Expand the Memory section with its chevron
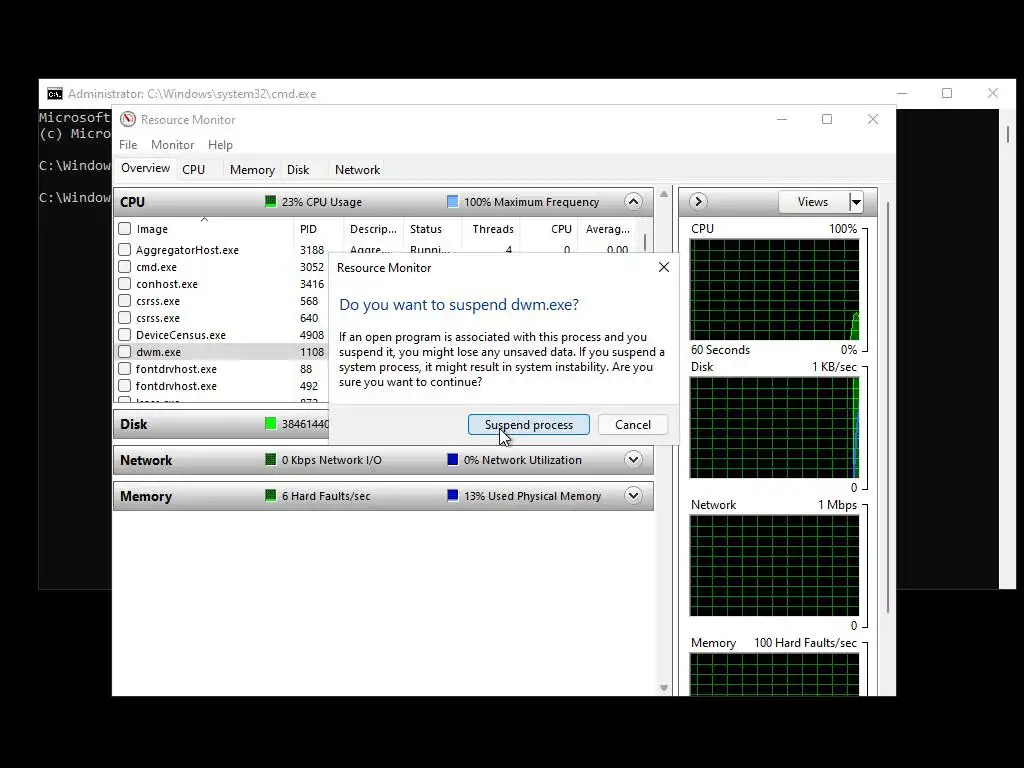 [633, 496]
